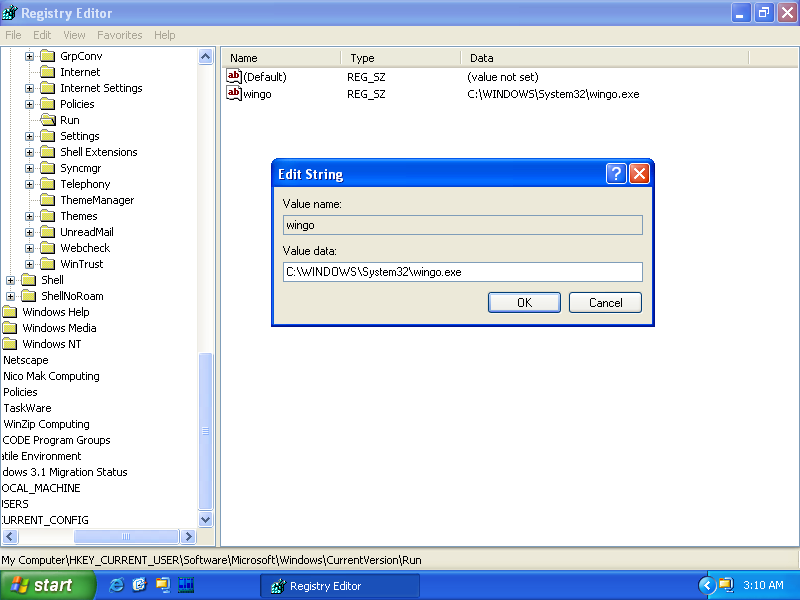This screenshot has height=600, width=800.
Task: Cancel the Edit String dialog
Action: coord(605,303)
